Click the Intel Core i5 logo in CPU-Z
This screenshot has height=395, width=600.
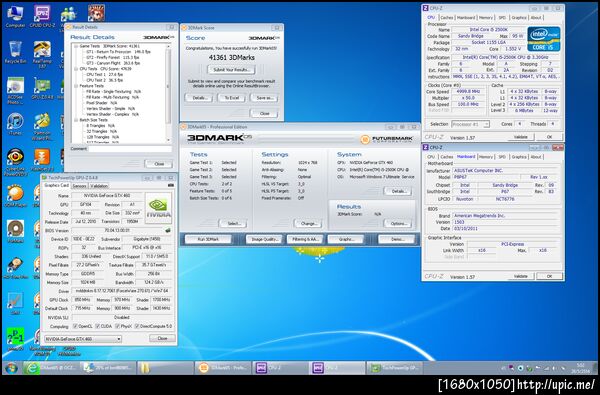(x=543, y=39)
